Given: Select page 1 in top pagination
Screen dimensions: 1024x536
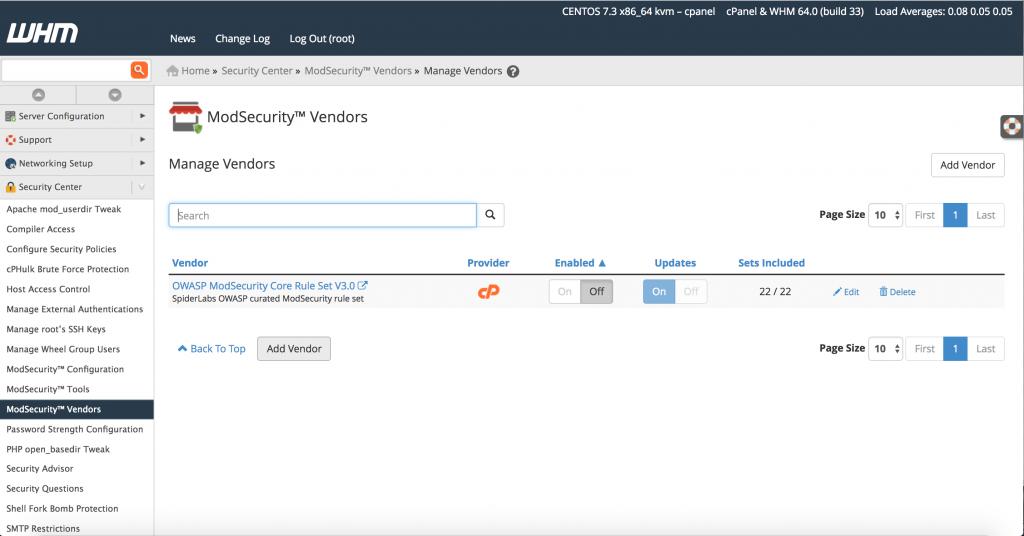Looking at the screenshot, I should coord(955,215).
